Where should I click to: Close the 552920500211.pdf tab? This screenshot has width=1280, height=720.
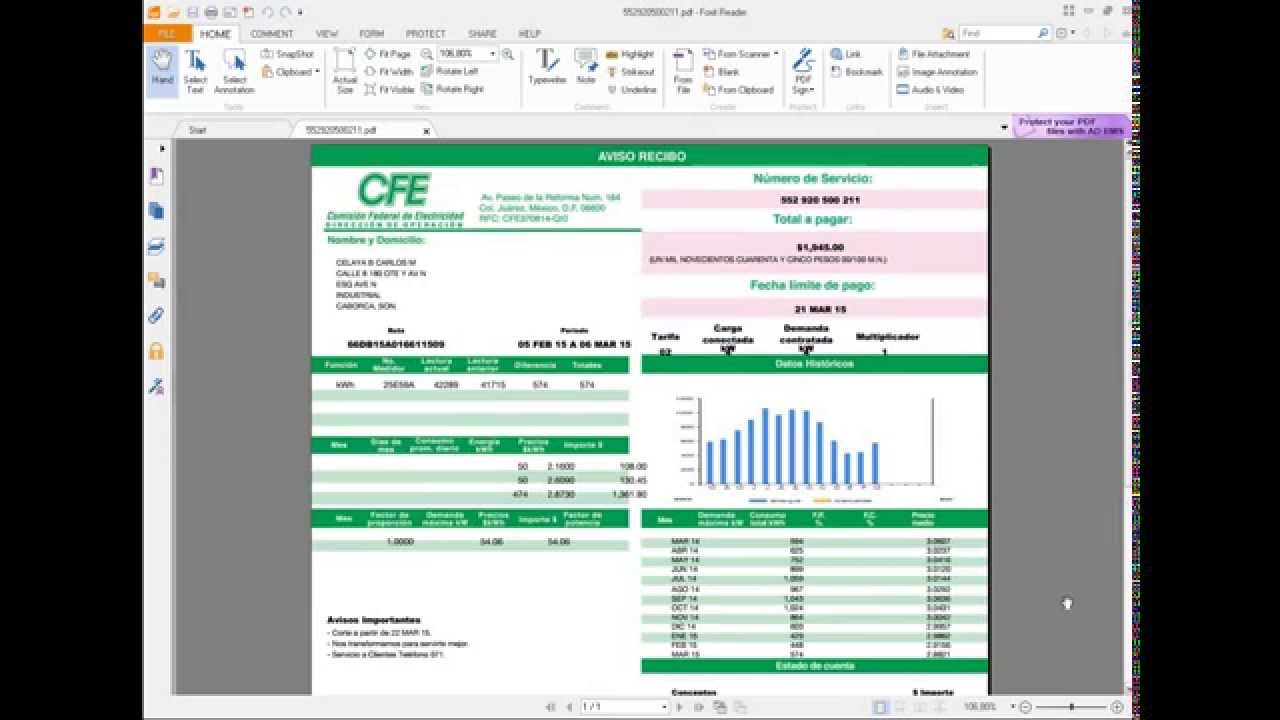(x=426, y=131)
